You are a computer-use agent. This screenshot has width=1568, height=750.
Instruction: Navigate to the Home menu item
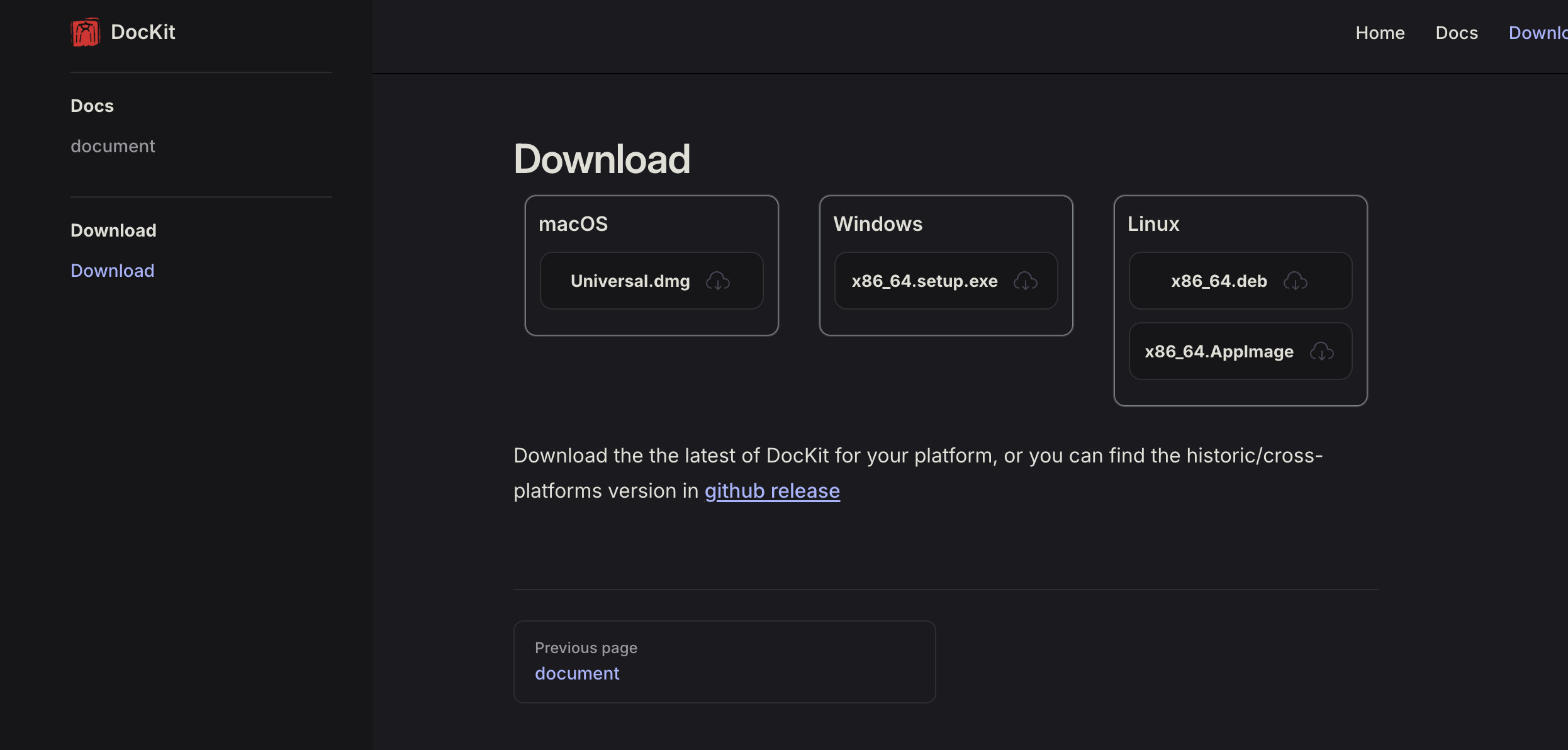tap(1380, 33)
